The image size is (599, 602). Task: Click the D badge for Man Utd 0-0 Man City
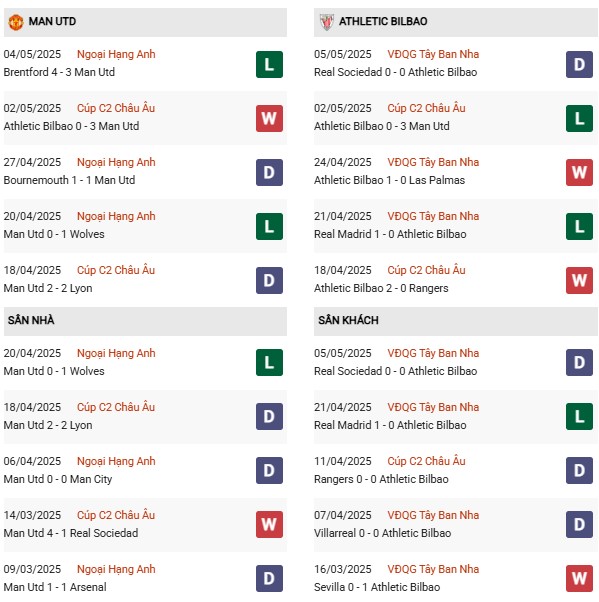tap(269, 470)
